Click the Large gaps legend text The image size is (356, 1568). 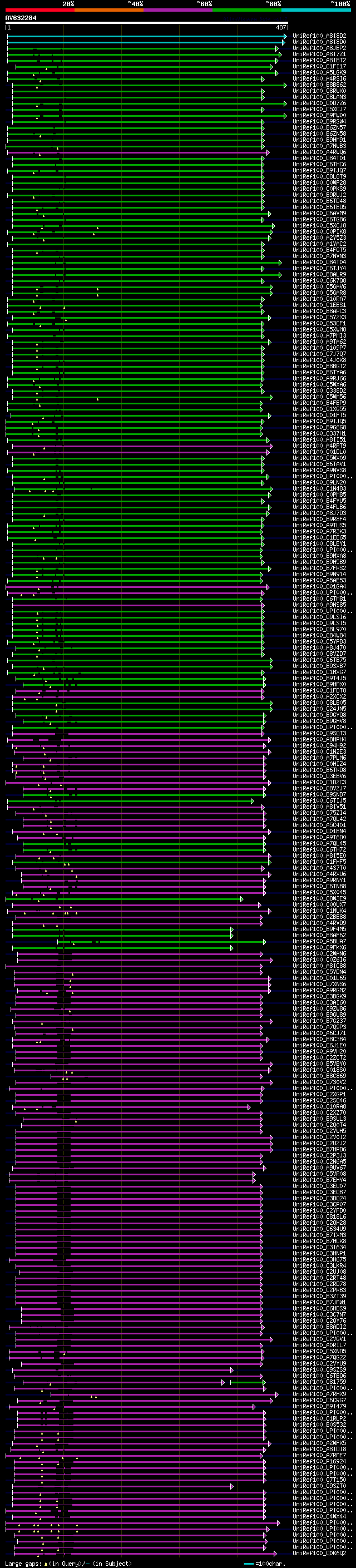[68, 1564]
